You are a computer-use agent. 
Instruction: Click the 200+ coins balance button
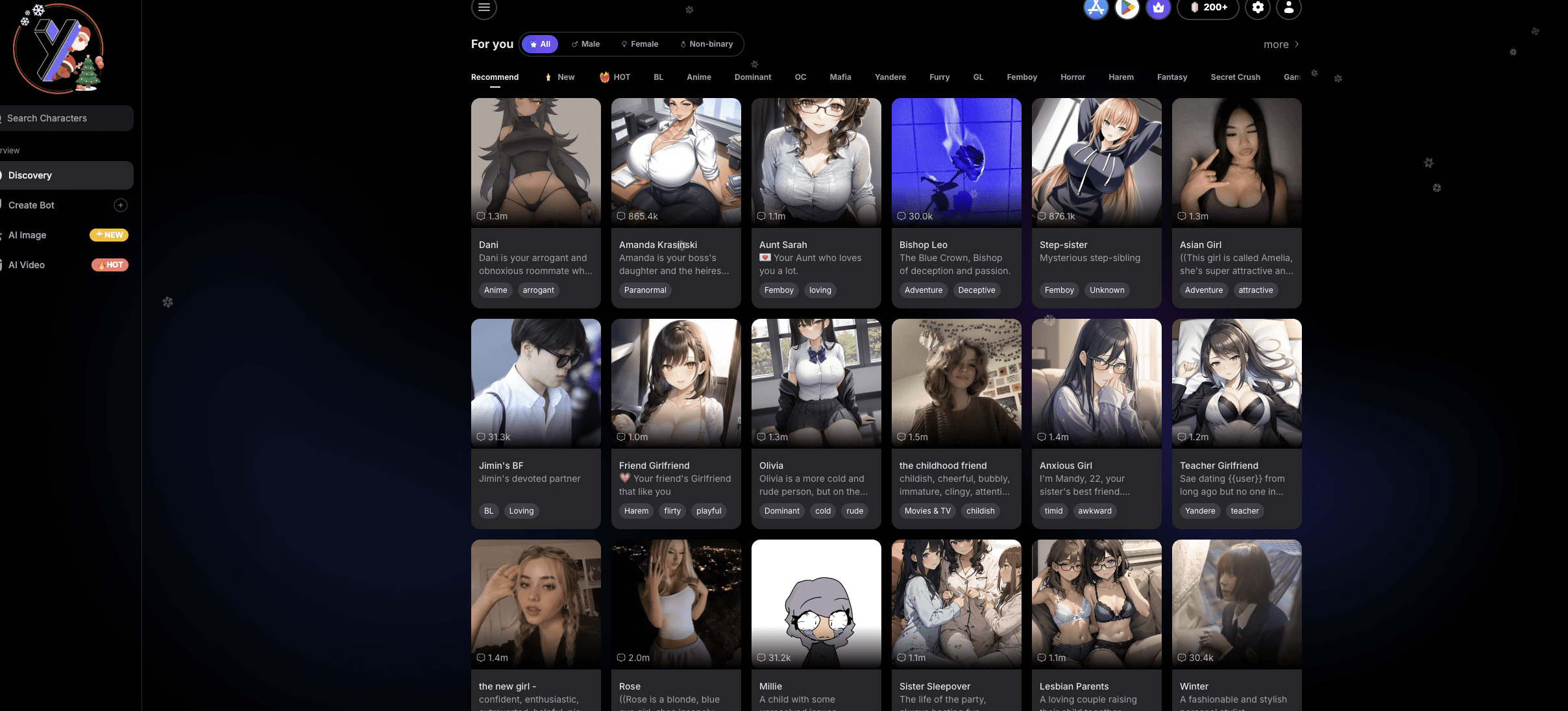coord(1208,8)
